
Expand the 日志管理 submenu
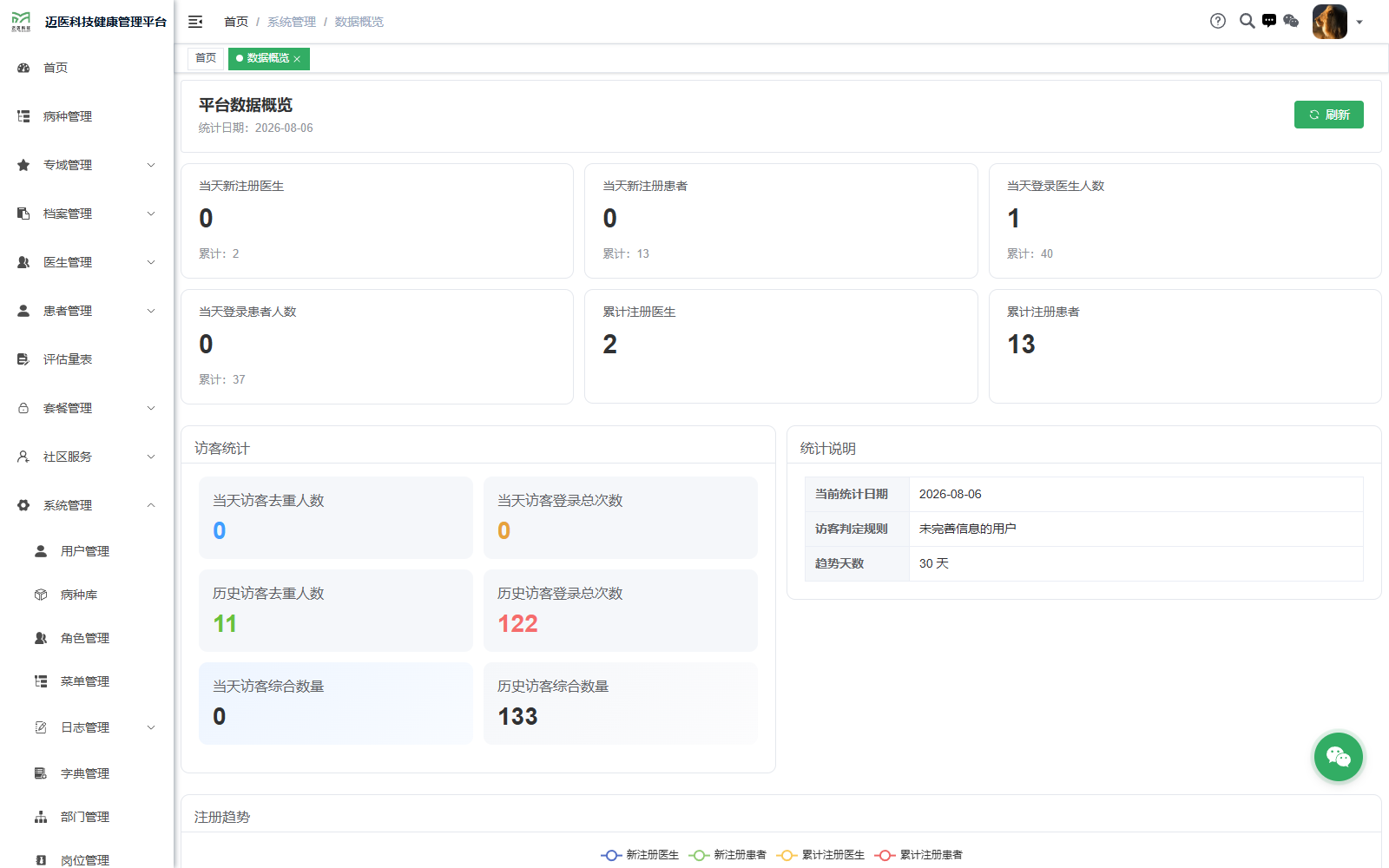[87, 727]
